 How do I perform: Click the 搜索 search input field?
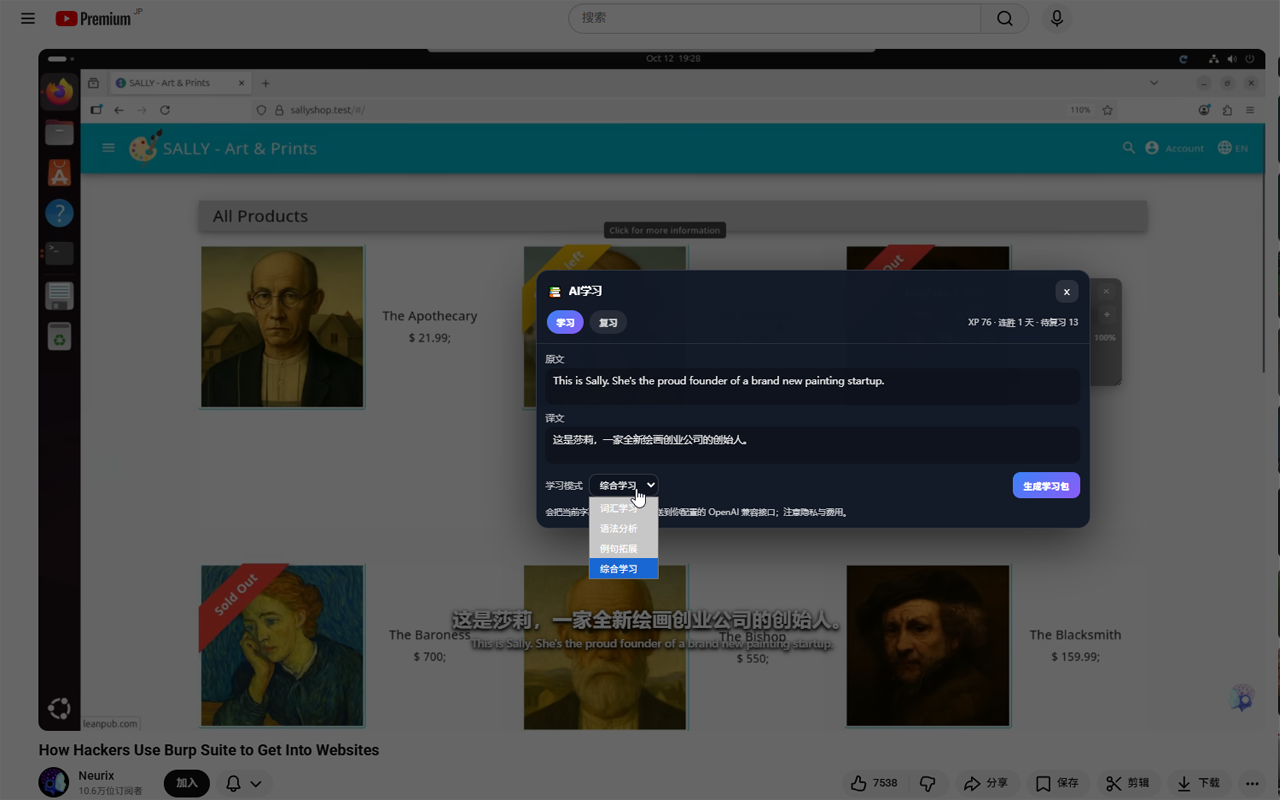[x=775, y=18]
